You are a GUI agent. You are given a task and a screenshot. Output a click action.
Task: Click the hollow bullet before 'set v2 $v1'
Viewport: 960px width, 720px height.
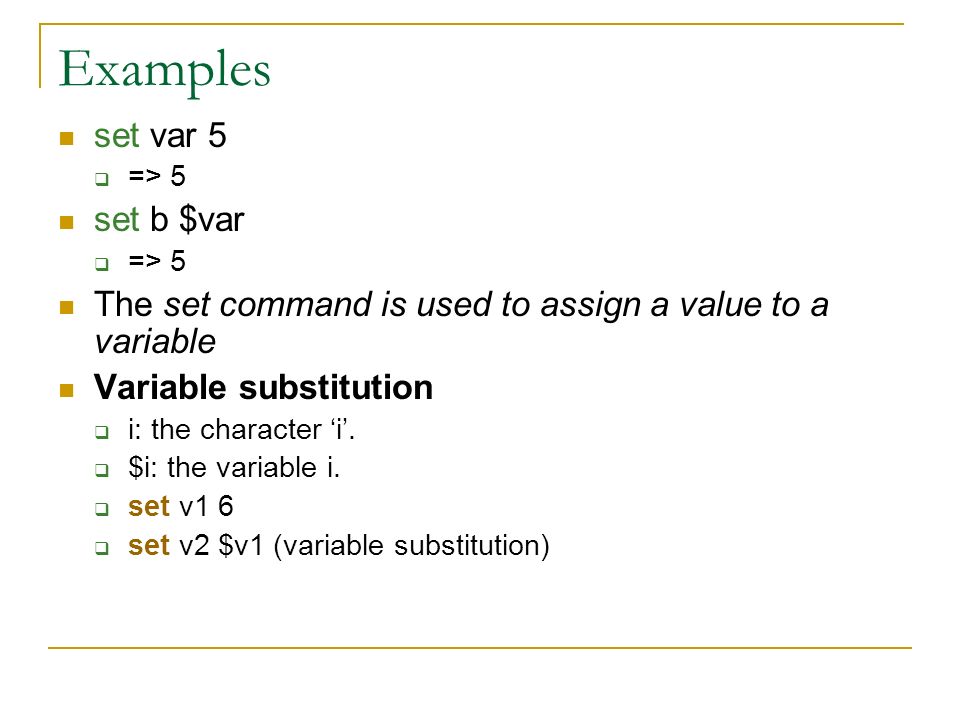click(x=102, y=547)
